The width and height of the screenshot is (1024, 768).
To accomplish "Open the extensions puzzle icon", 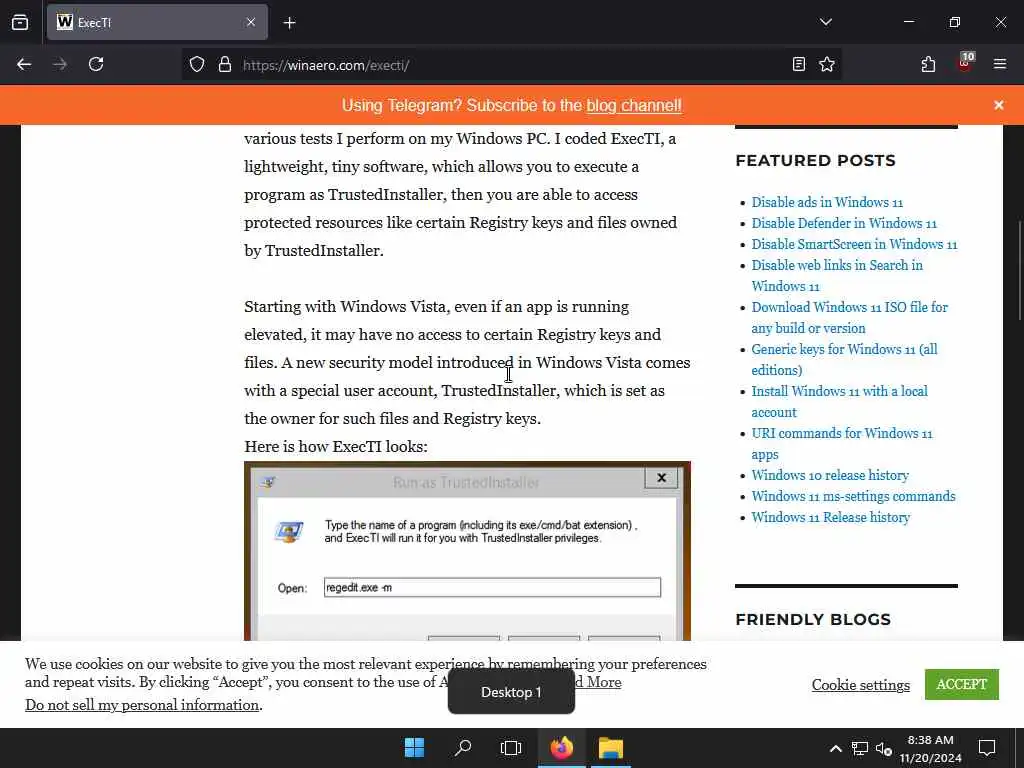I will coord(928,65).
